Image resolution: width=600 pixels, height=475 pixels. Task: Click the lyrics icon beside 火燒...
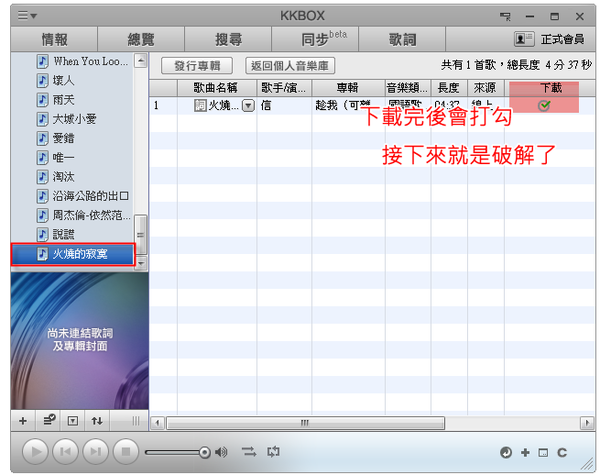200,105
